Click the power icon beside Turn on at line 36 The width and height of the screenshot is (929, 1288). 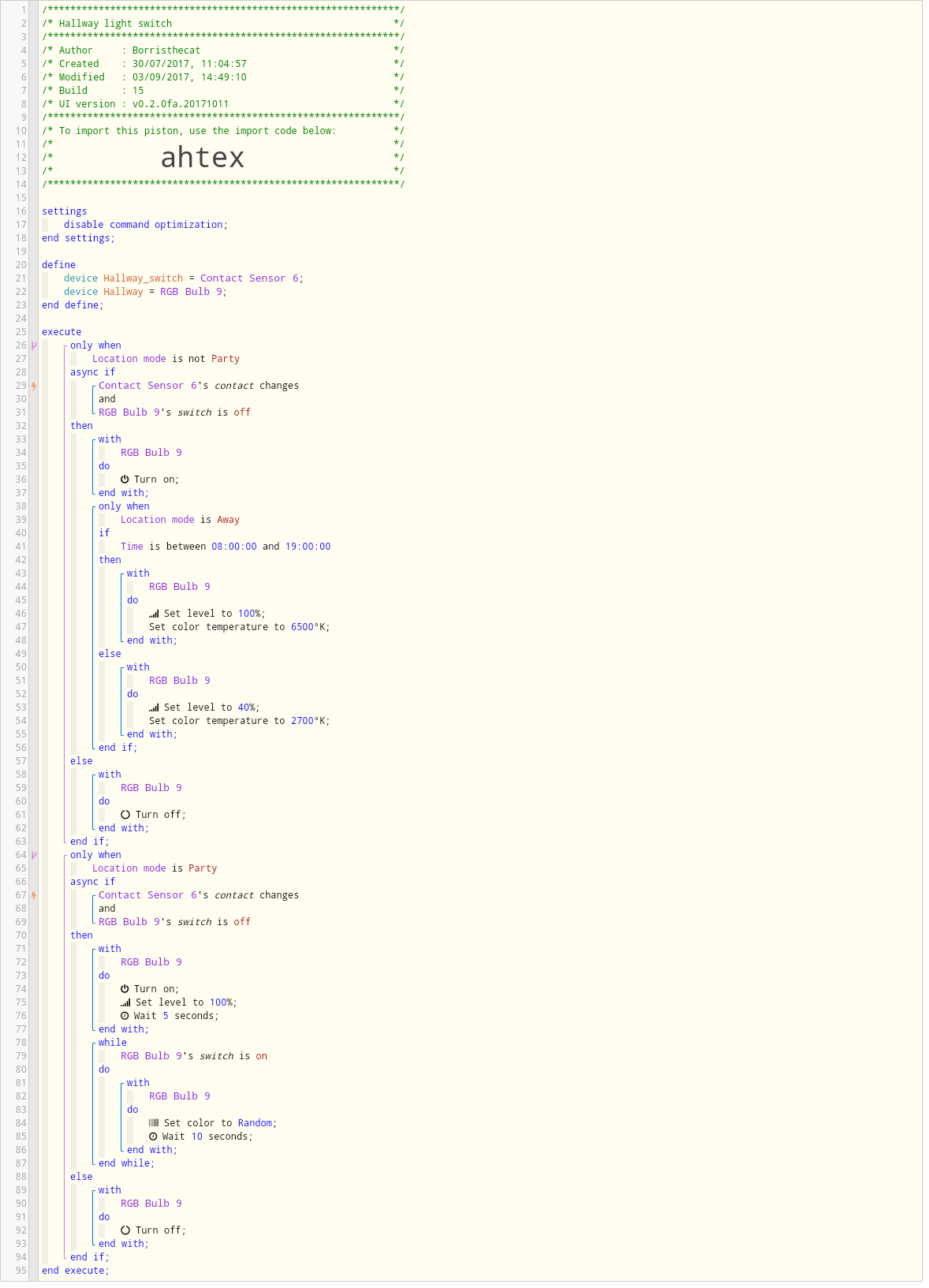pyautogui.click(x=125, y=479)
